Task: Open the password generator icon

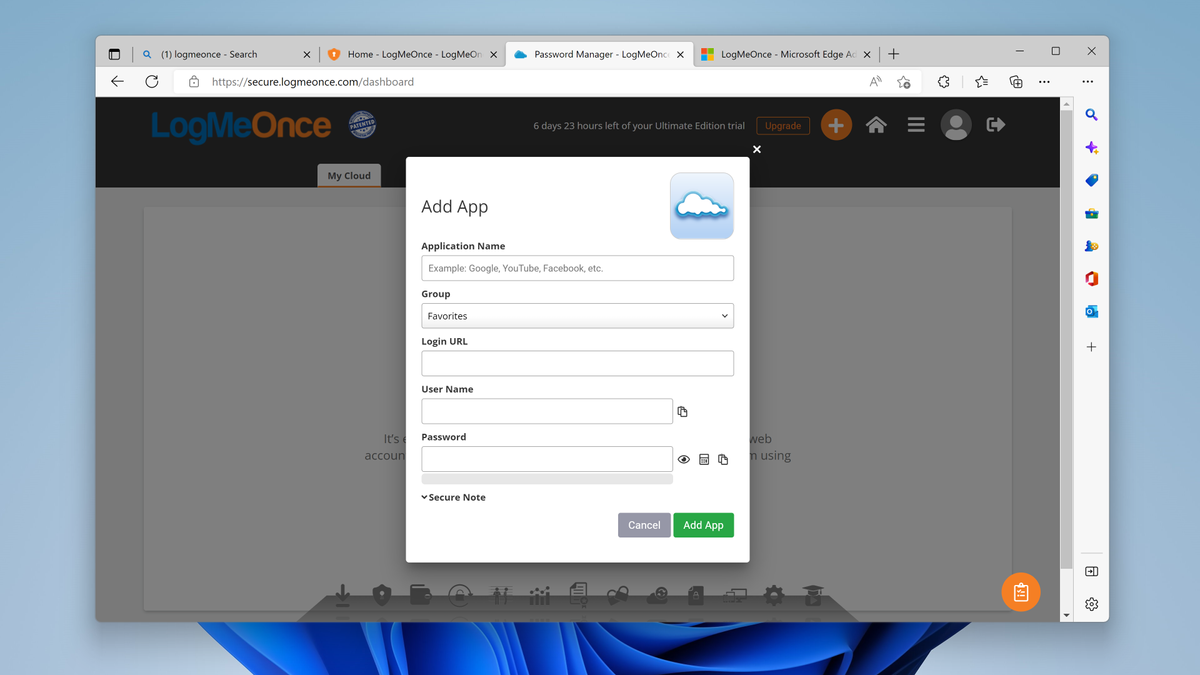Action: (x=704, y=459)
